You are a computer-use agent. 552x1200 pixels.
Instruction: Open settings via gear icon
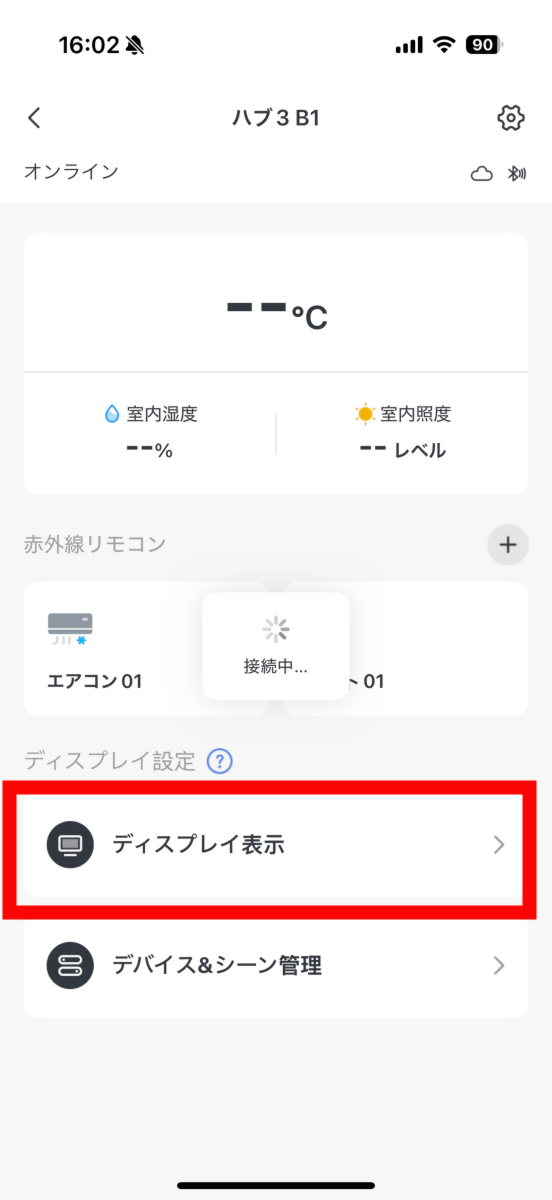pyautogui.click(x=510, y=118)
